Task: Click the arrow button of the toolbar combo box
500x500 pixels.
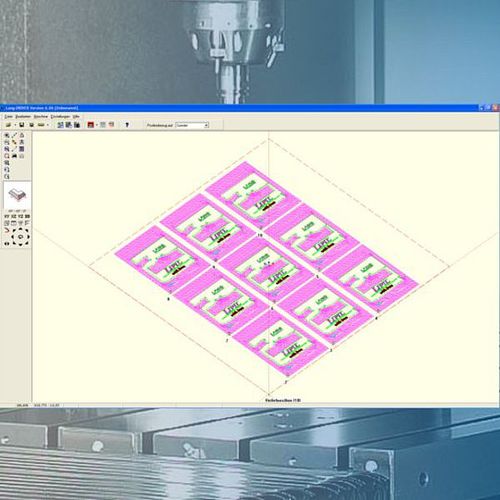Action: tap(206, 125)
